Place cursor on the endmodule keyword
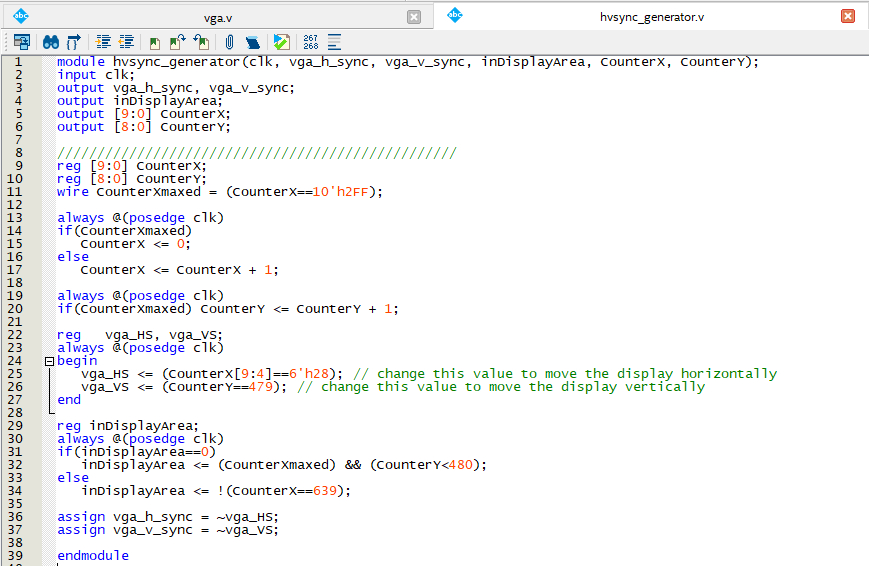This screenshot has height=566, width=869. (93, 556)
